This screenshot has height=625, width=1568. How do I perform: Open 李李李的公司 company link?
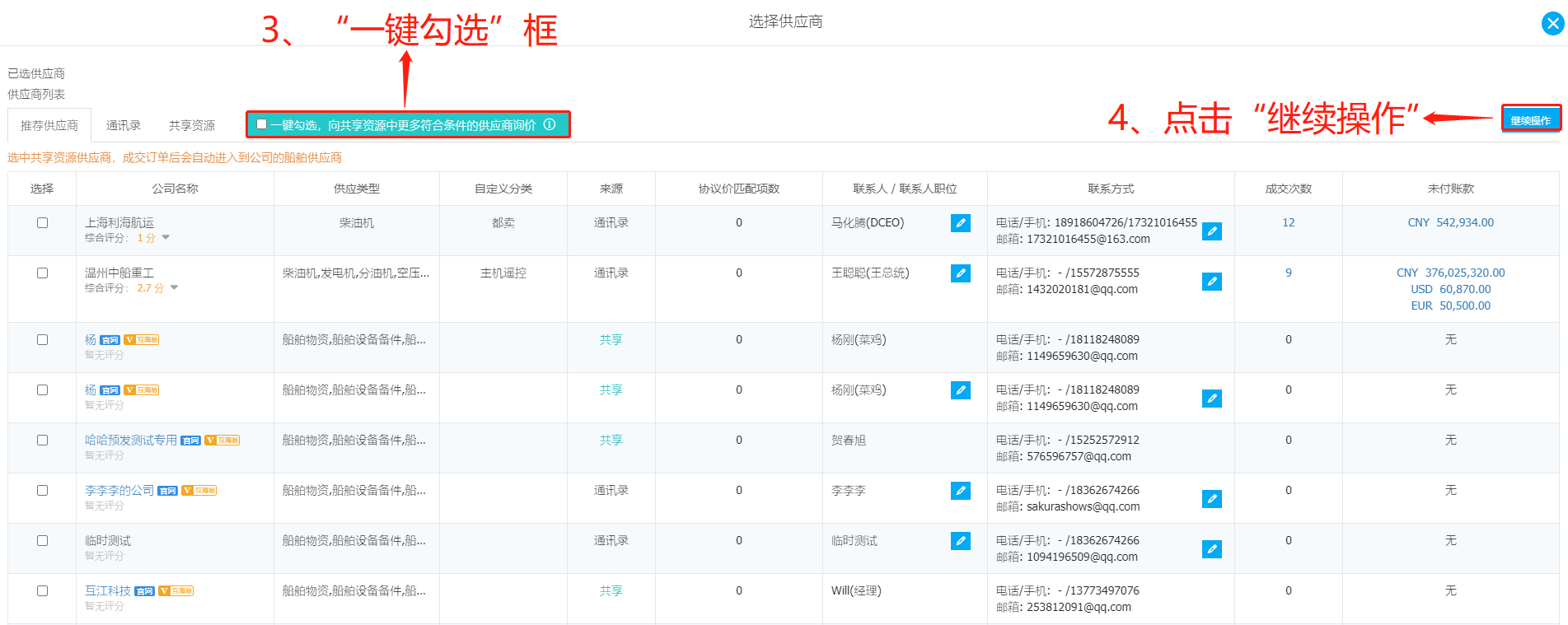coord(119,491)
